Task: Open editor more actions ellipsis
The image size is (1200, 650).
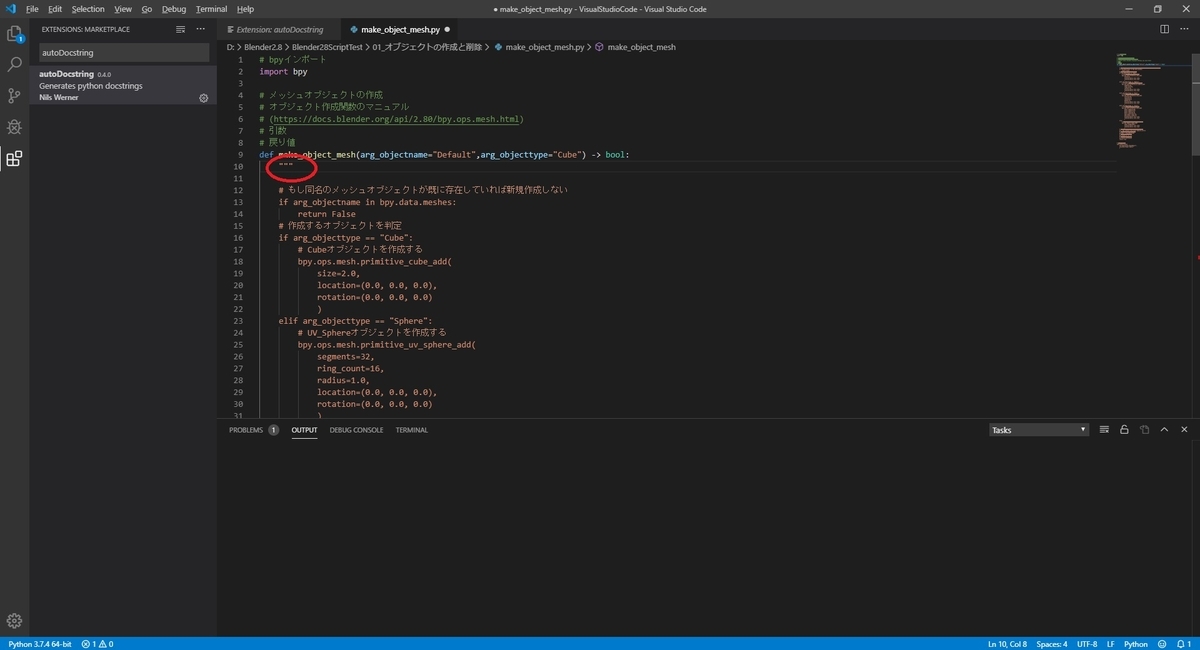Action: pos(1184,29)
